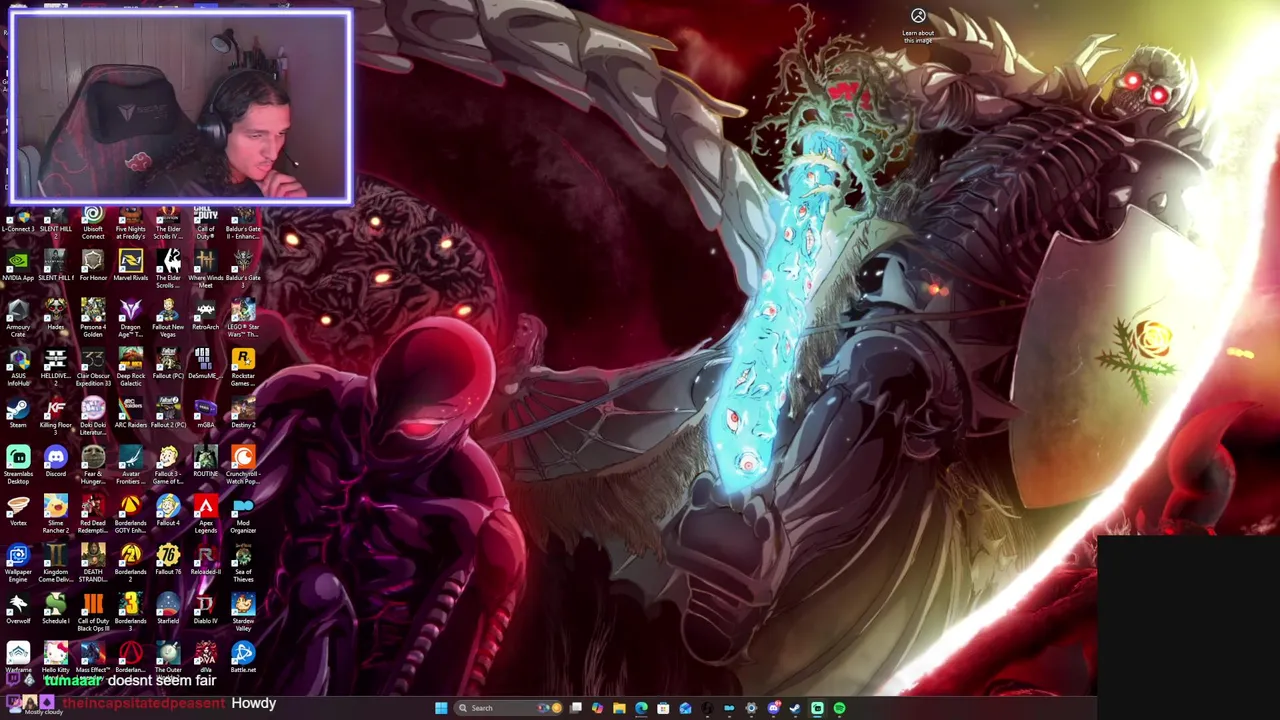Open the NVIDIA App shortcut
This screenshot has width=1280, height=720.
18,266
